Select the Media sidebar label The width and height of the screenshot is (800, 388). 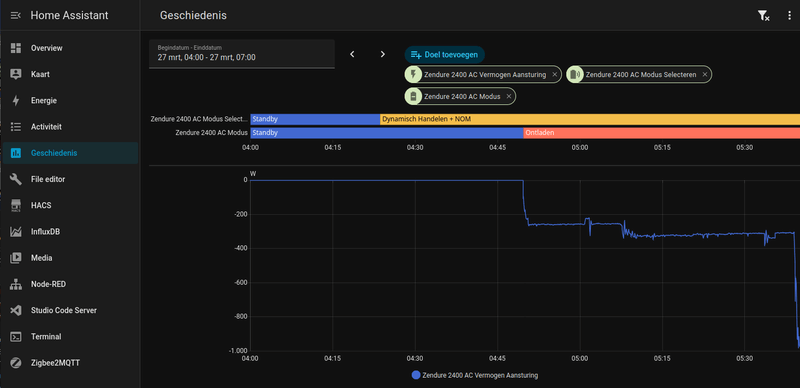(41, 258)
